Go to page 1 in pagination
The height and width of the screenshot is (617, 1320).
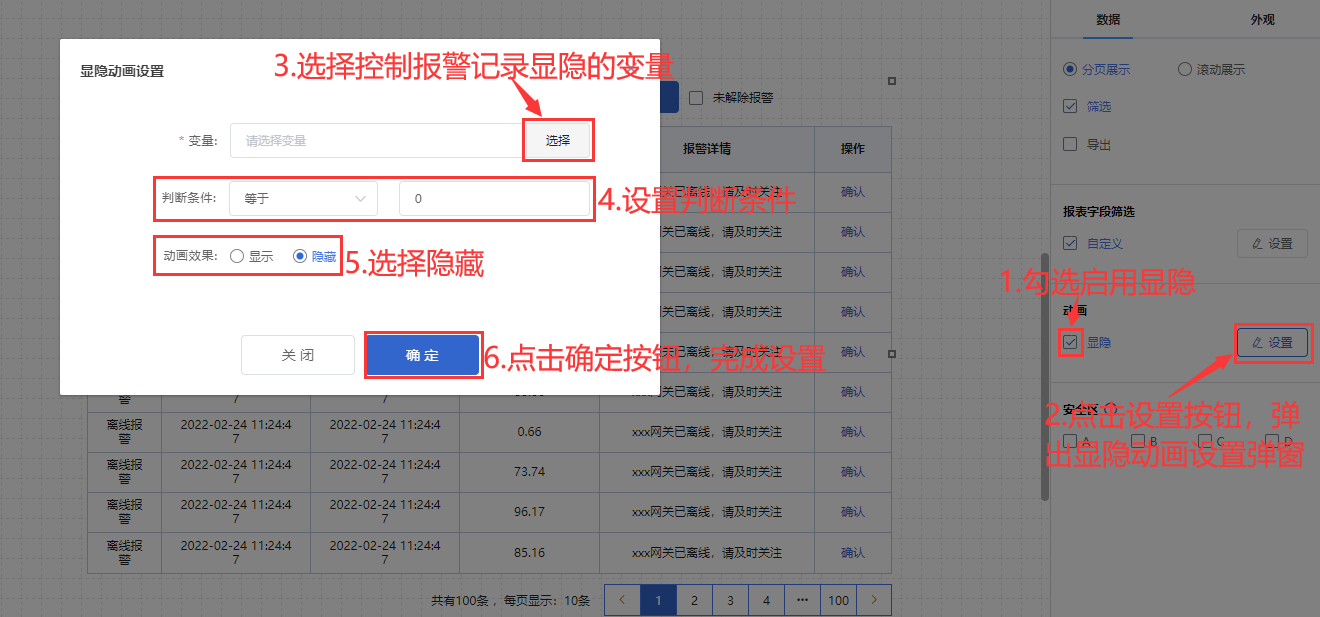(x=658, y=600)
